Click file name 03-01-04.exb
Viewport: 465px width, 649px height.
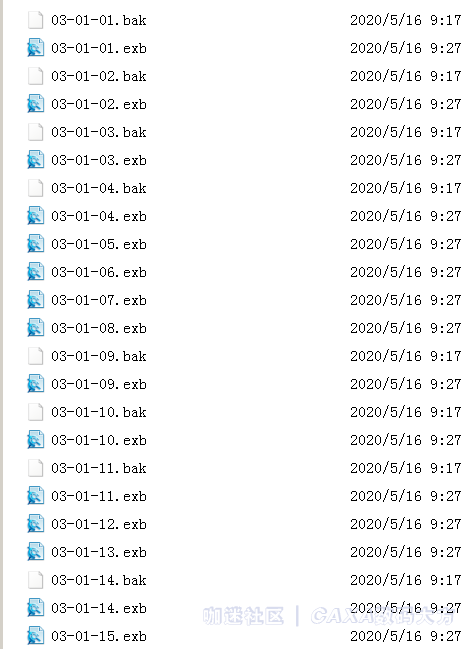99,216
